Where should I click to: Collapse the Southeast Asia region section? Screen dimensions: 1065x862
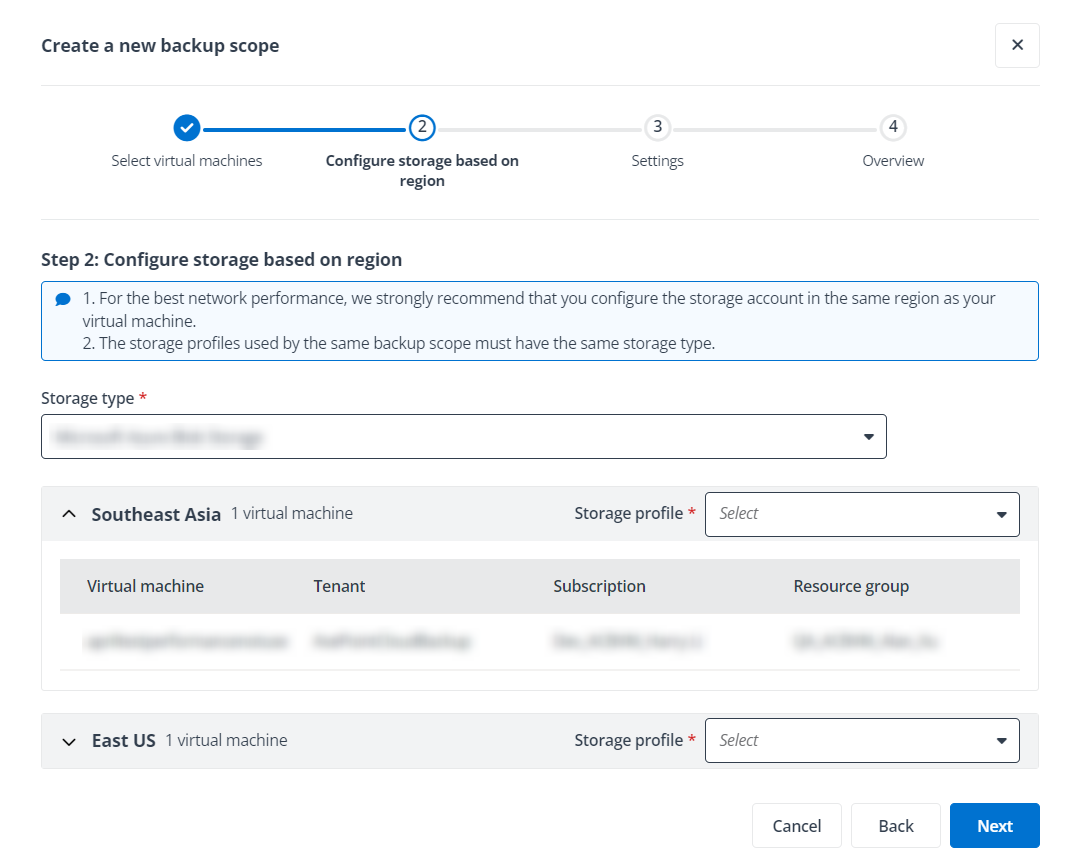click(x=68, y=513)
